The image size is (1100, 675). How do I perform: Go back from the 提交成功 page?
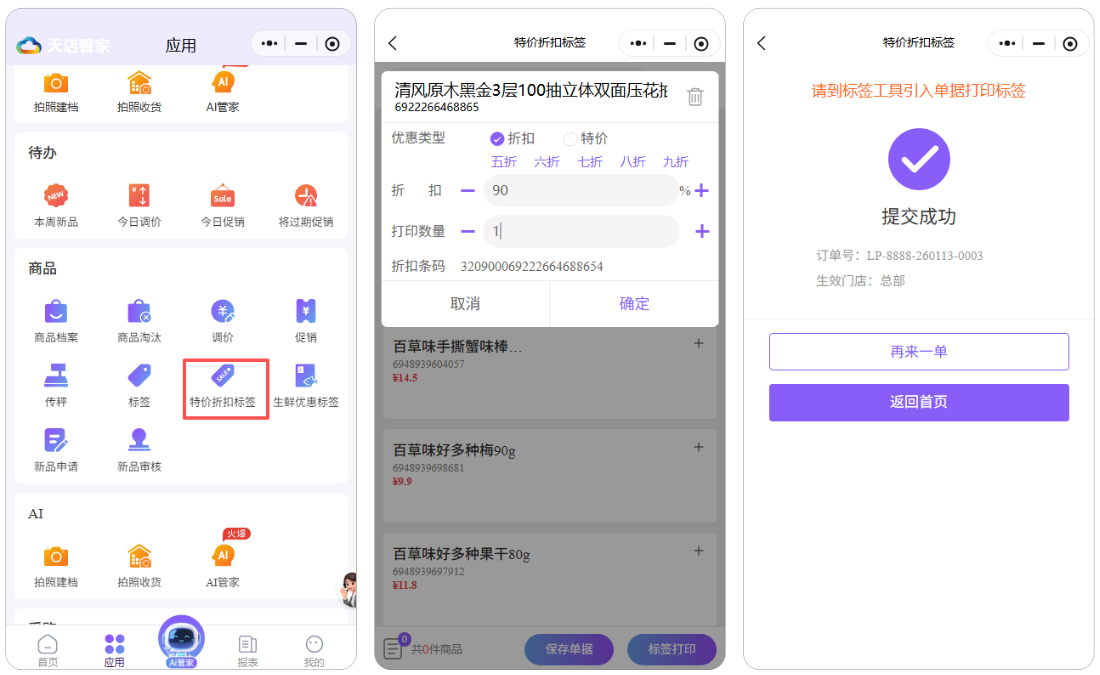pyautogui.click(x=762, y=43)
